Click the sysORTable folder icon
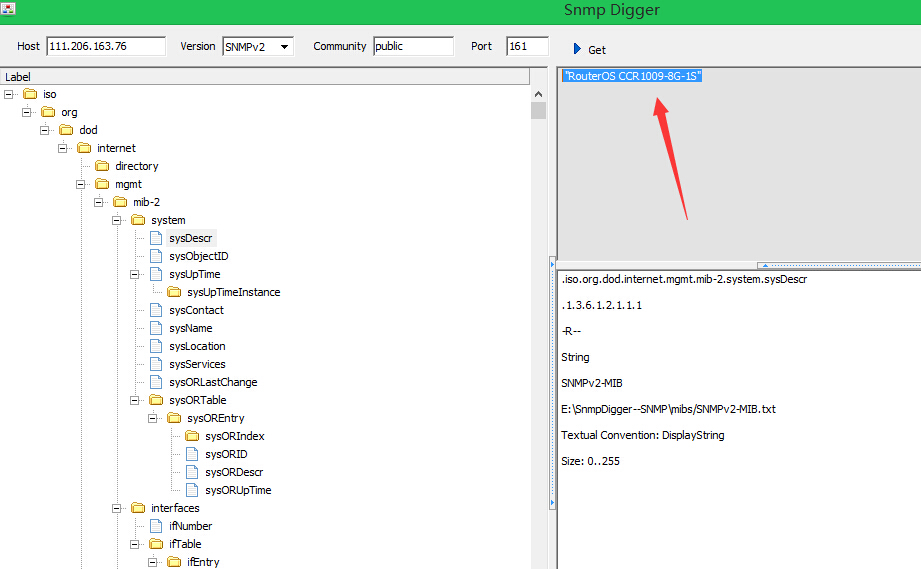 156,400
